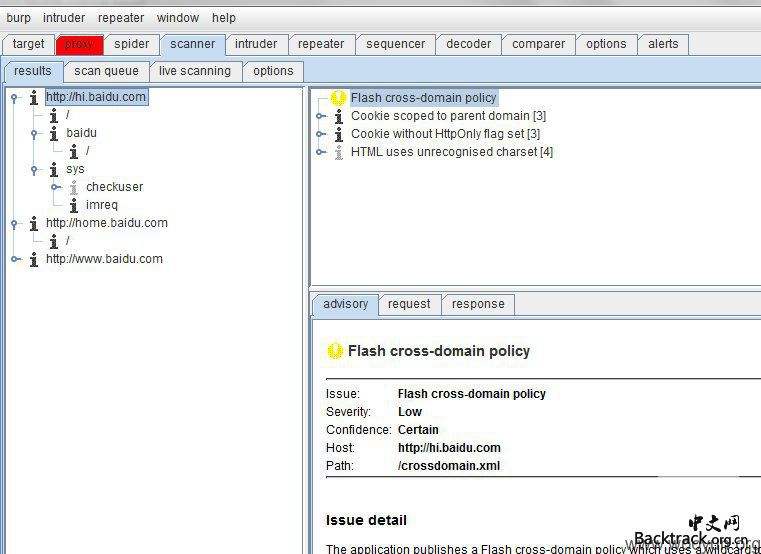Switch to the spider tab

tap(132, 44)
